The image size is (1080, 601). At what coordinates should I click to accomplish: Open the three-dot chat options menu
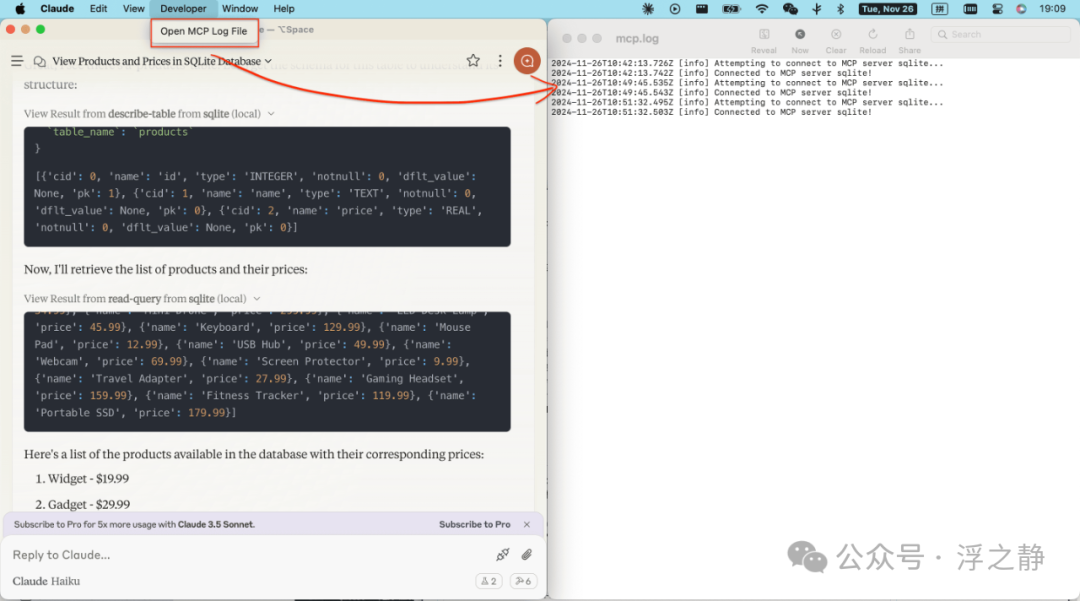click(500, 61)
